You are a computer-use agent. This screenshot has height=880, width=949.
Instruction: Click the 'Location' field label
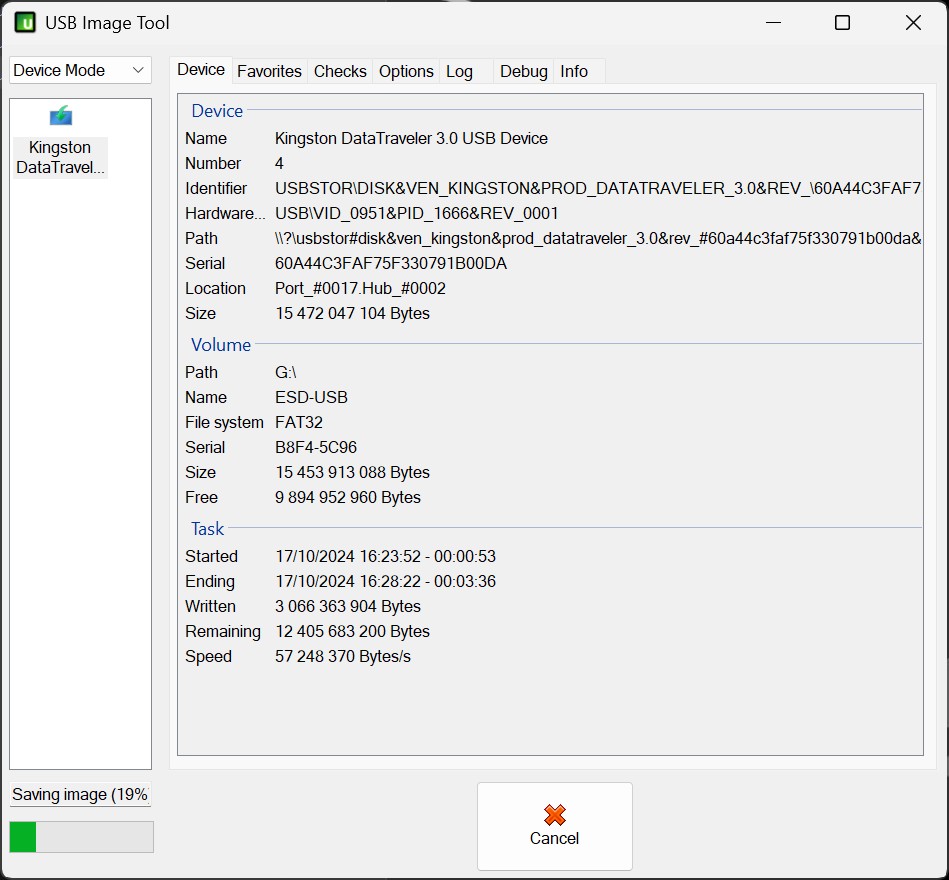click(x=215, y=289)
